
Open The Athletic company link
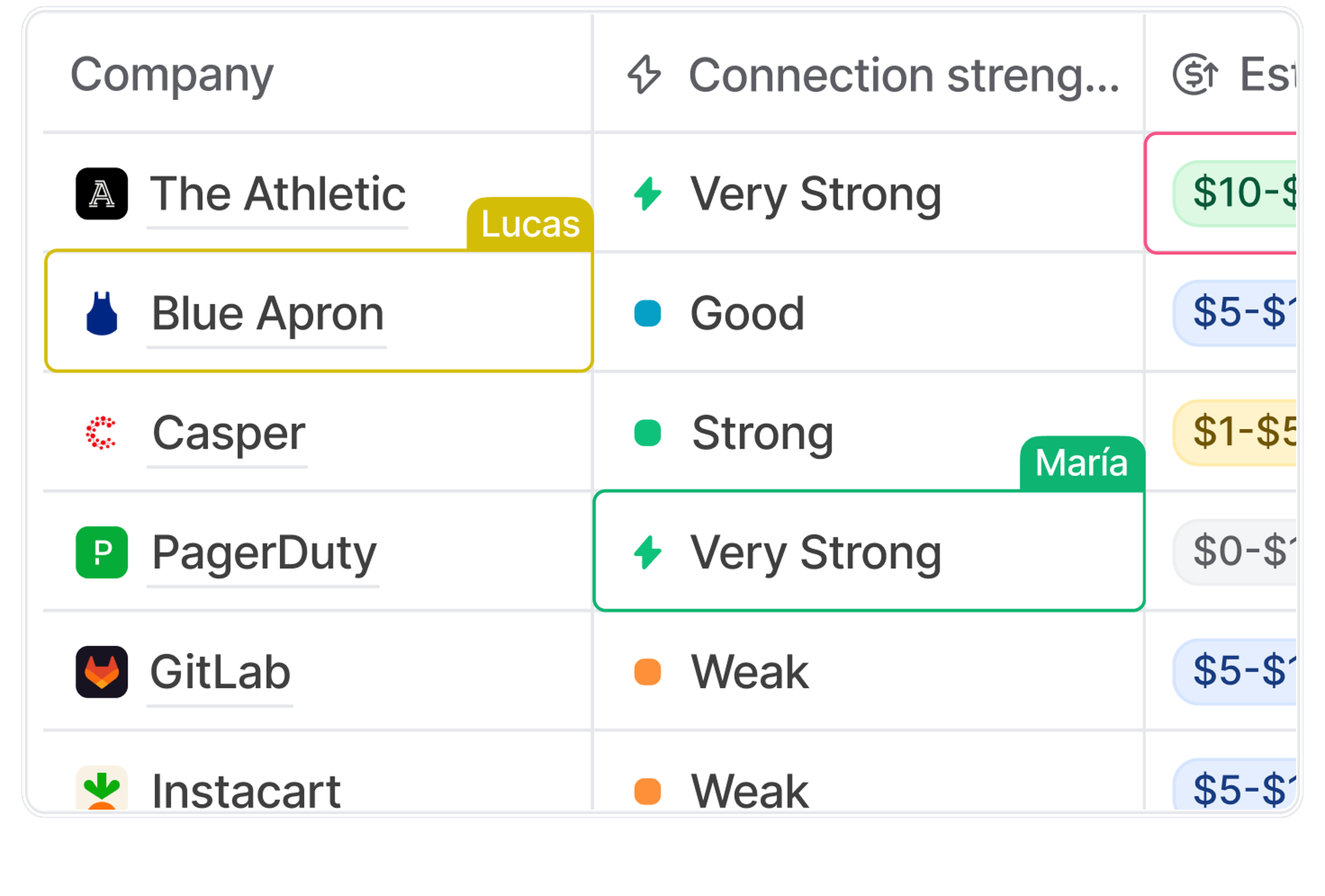(277, 194)
